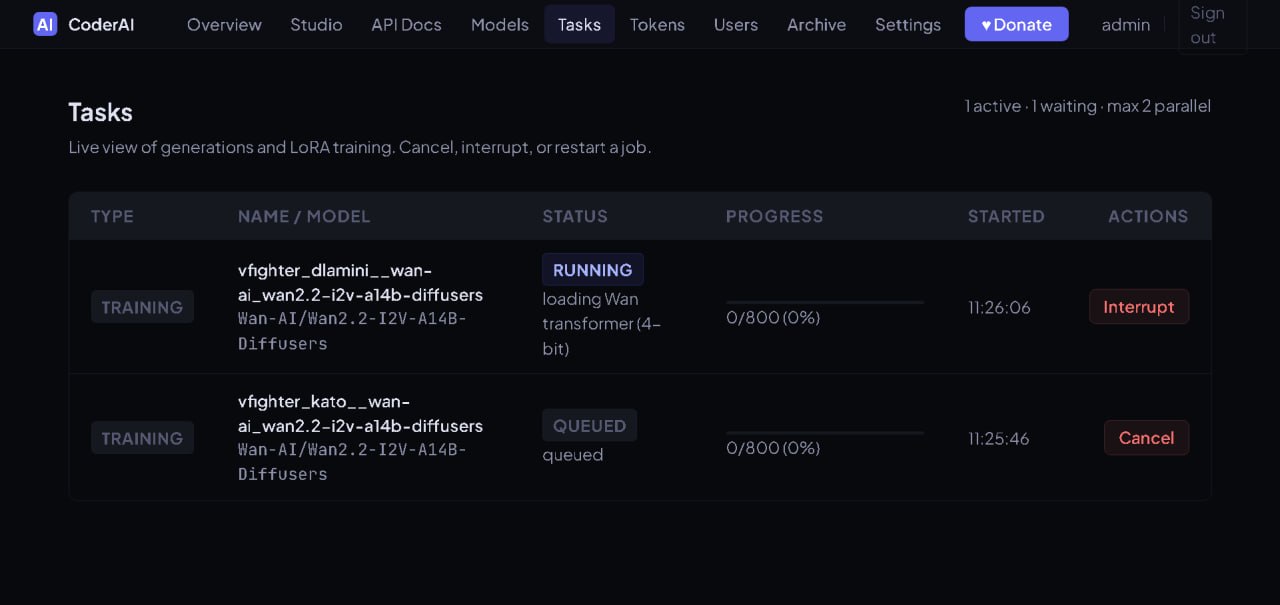
Task: Open the Models page
Action: click(499, 24)
